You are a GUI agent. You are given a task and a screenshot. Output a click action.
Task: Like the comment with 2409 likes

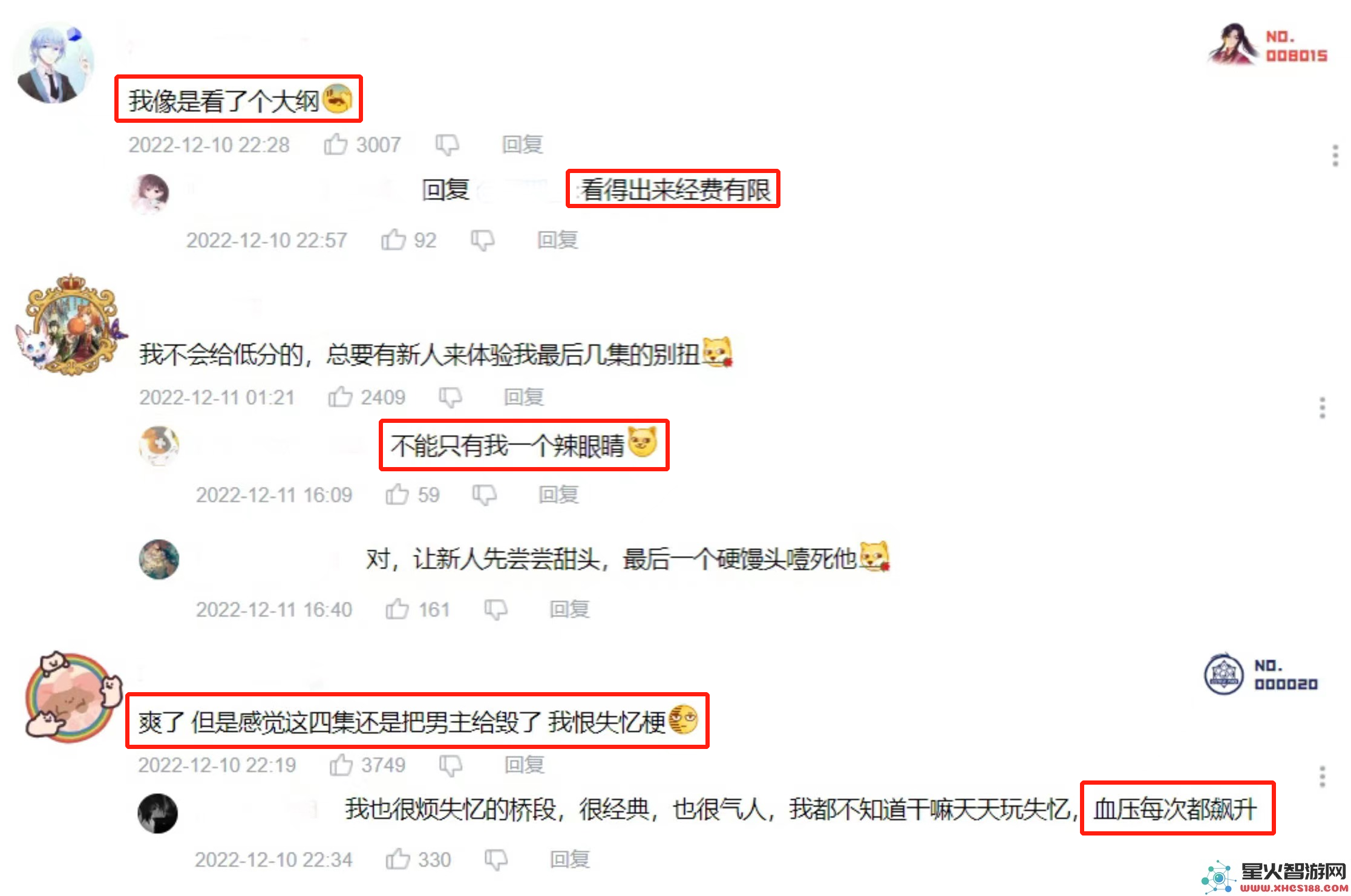pyautogui.click(x=340, y=397)
